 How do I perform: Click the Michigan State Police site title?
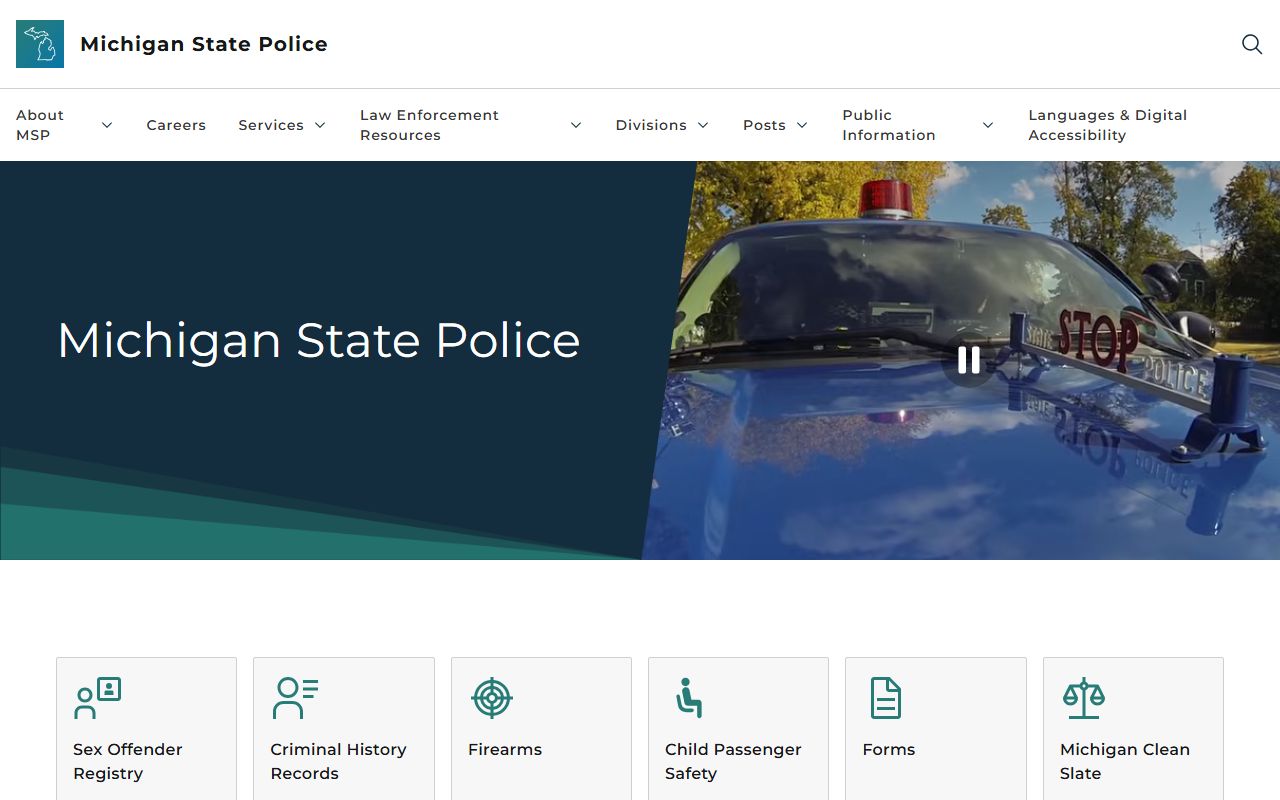point(204,44)
